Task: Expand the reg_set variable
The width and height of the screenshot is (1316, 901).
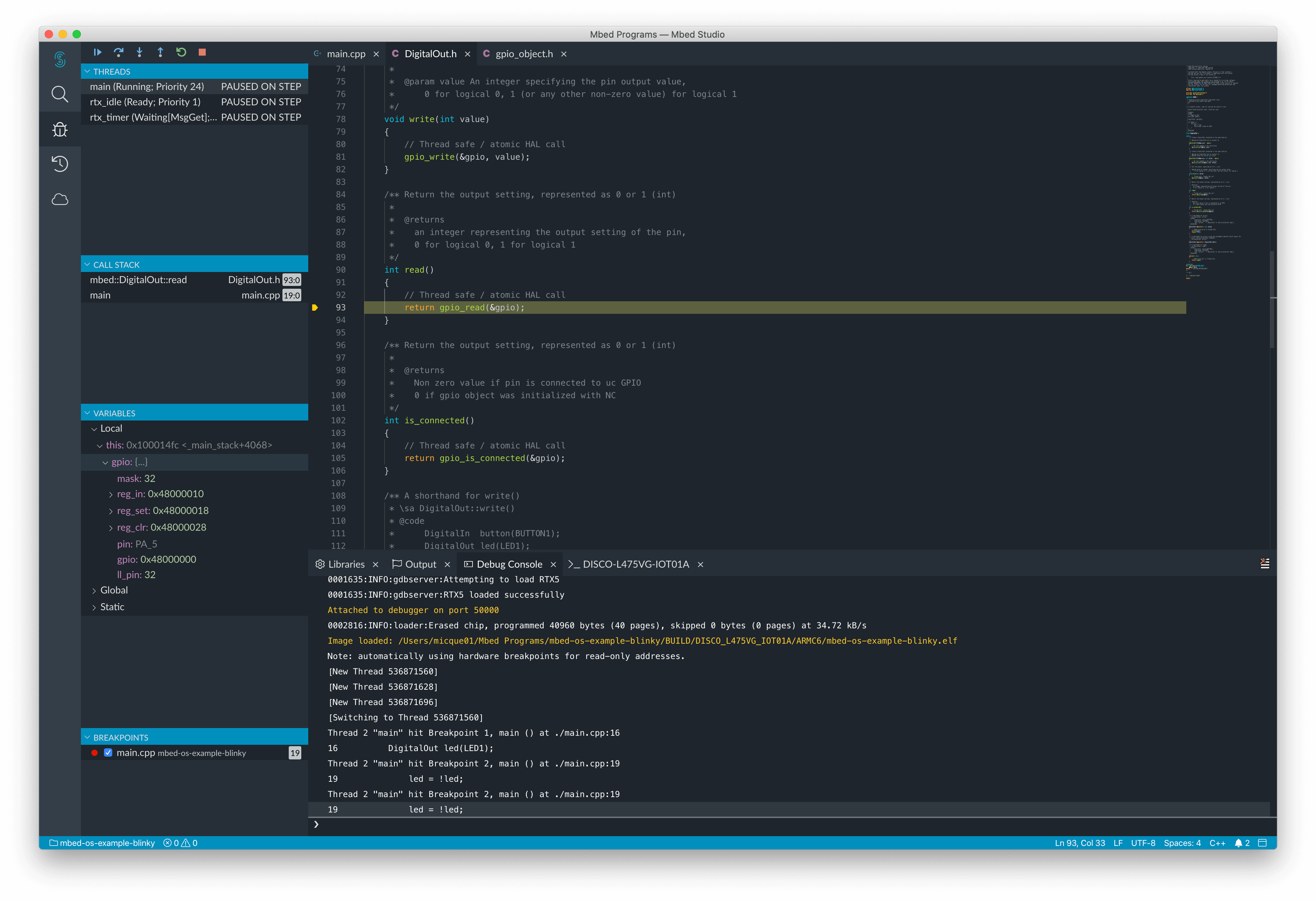Action: click(x=111, y=510)
